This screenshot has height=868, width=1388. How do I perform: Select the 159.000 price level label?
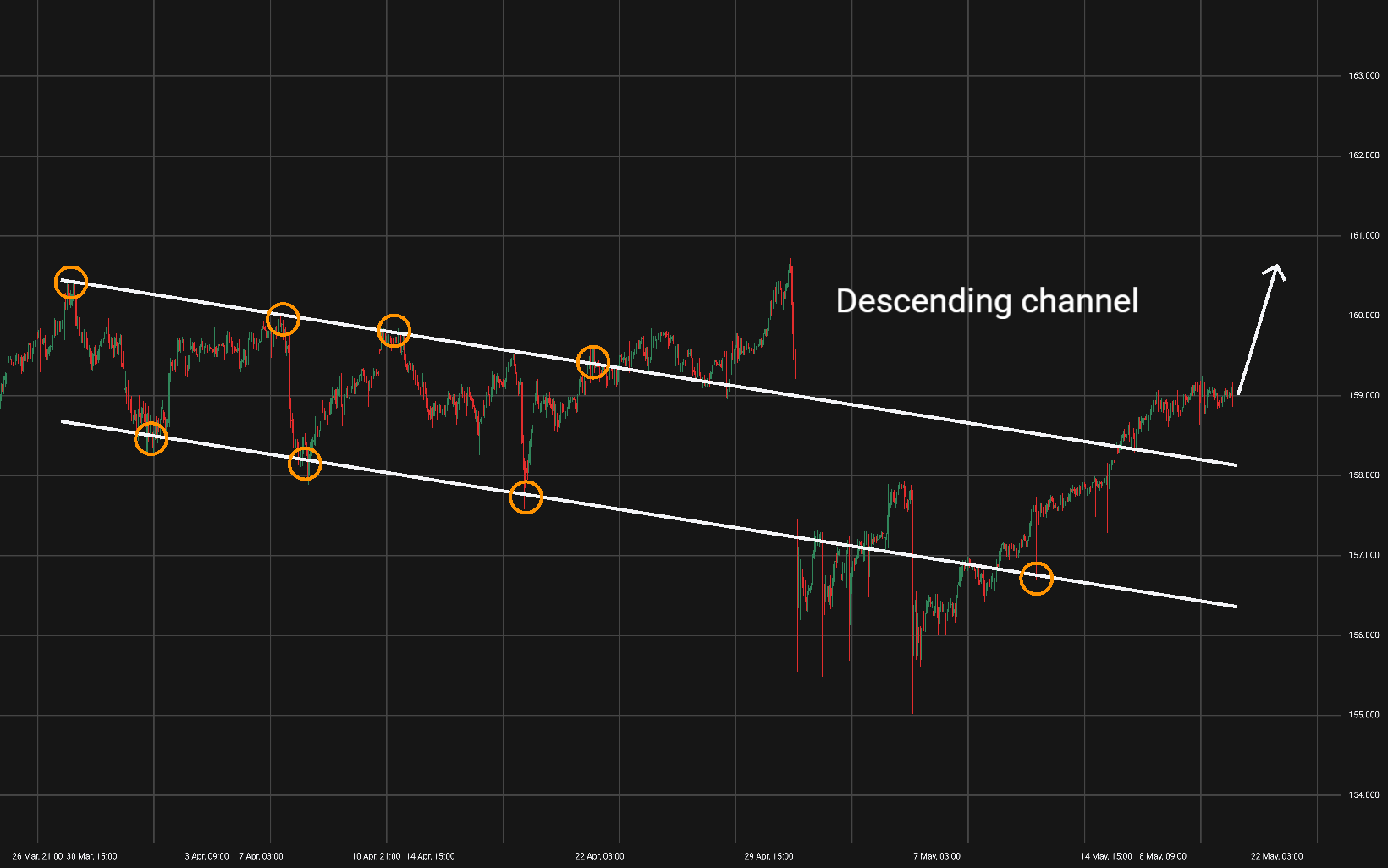1363,396
